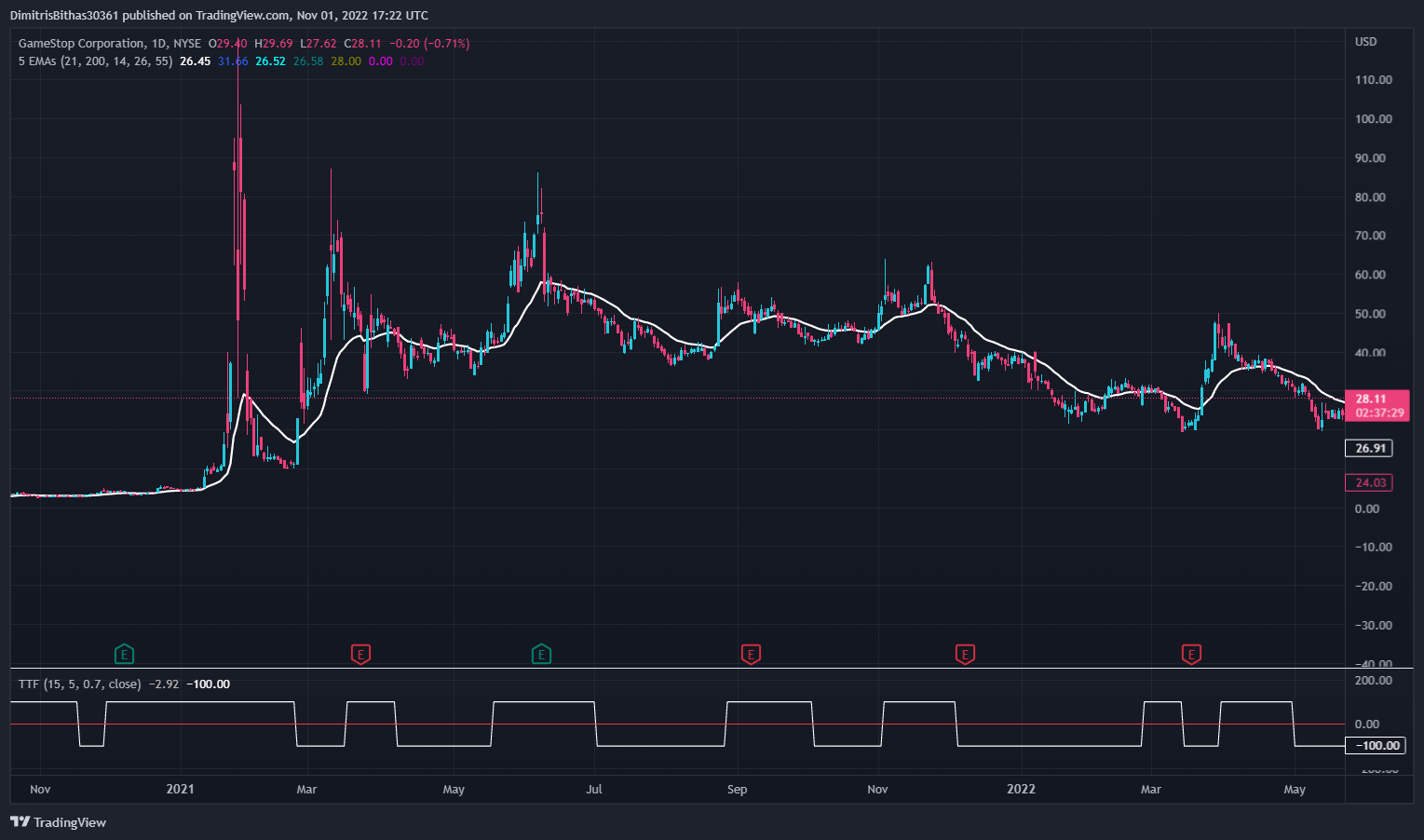Click the close price value C28.11
Image resolution: width=1424 pixels, height=840 pixels.
point(362,43)
